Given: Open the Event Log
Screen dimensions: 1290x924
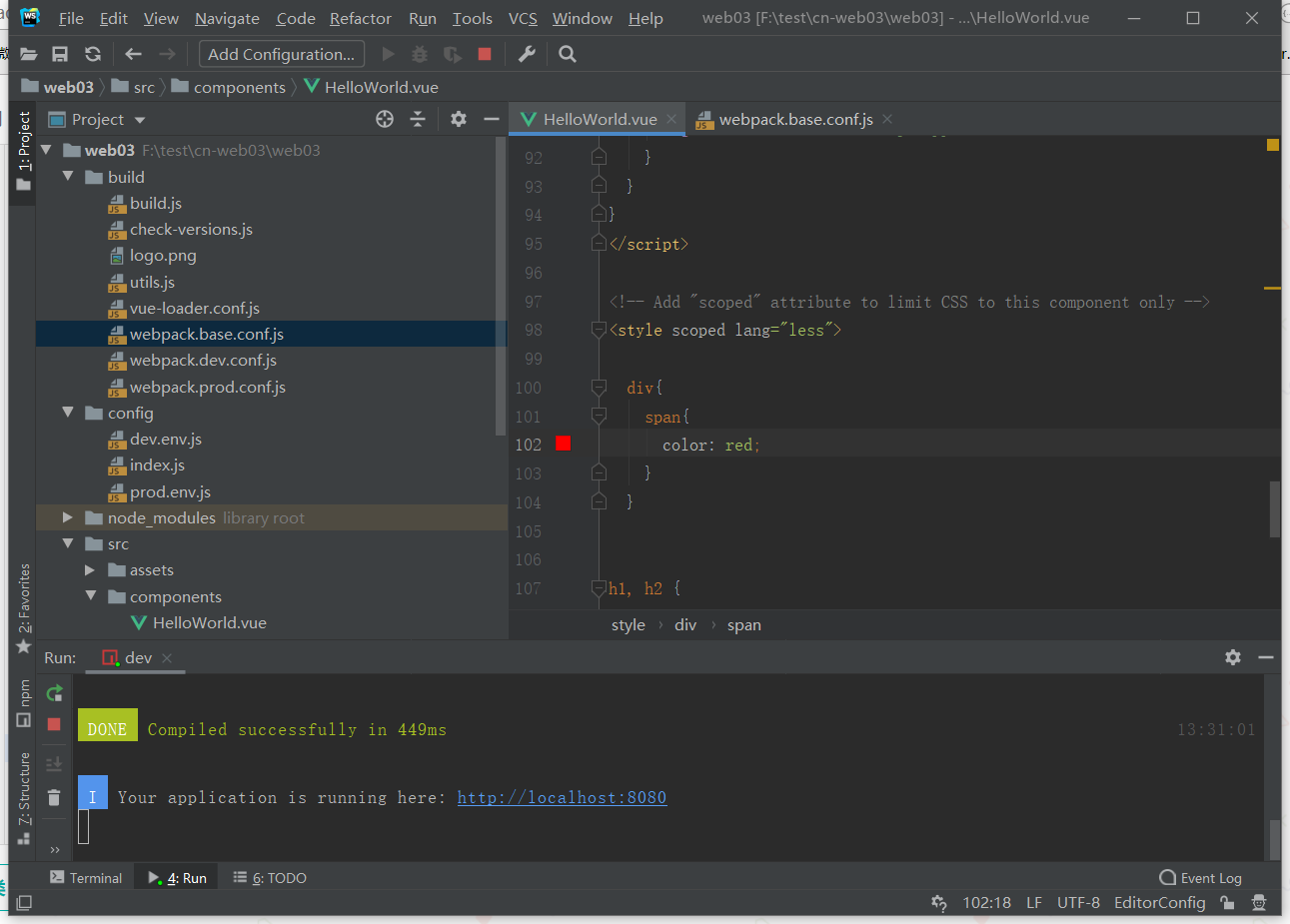Looking at the screenshot, I should [x=1200, y=878].
